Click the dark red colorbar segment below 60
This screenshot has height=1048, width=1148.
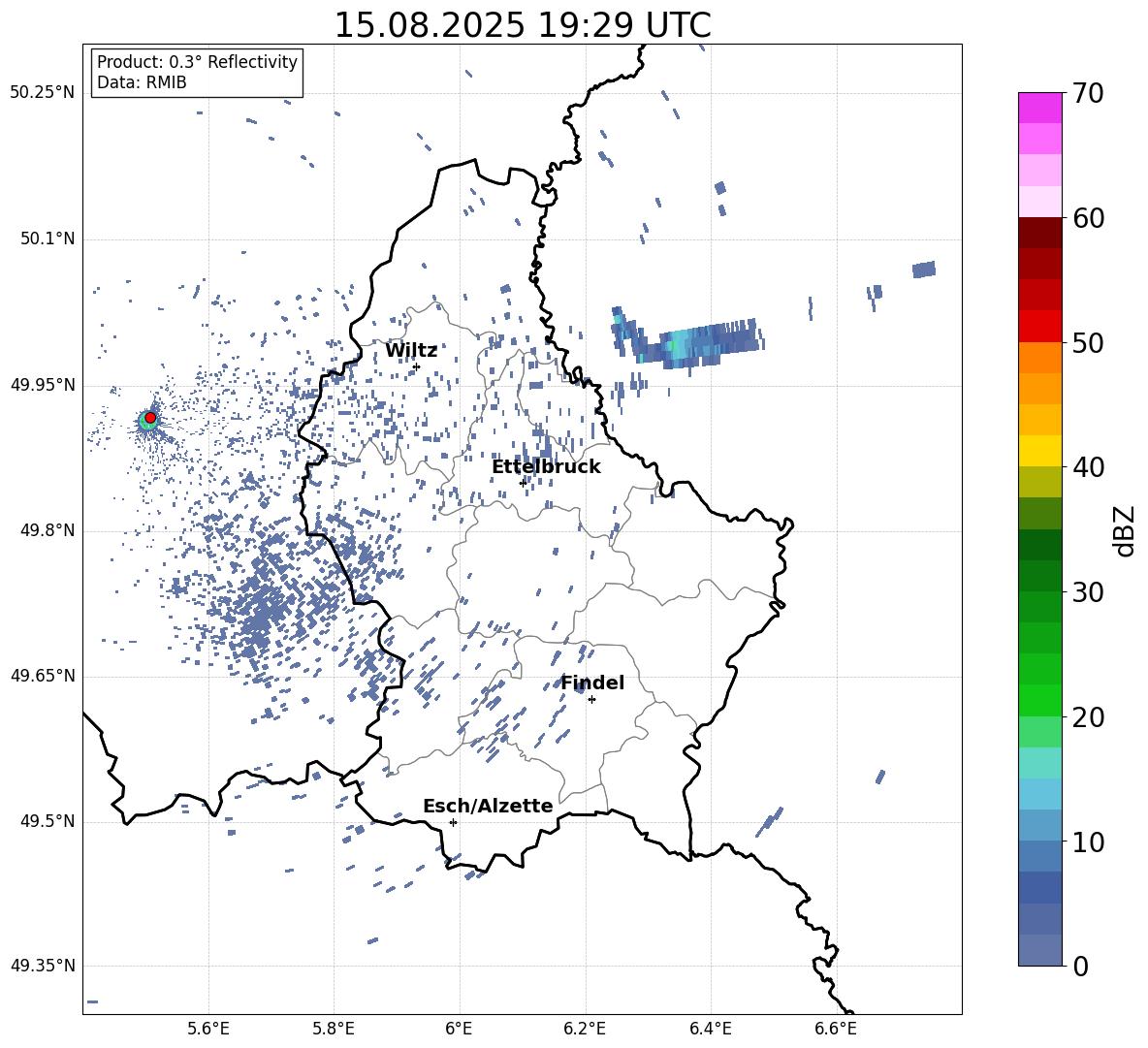pos(1039,233)
